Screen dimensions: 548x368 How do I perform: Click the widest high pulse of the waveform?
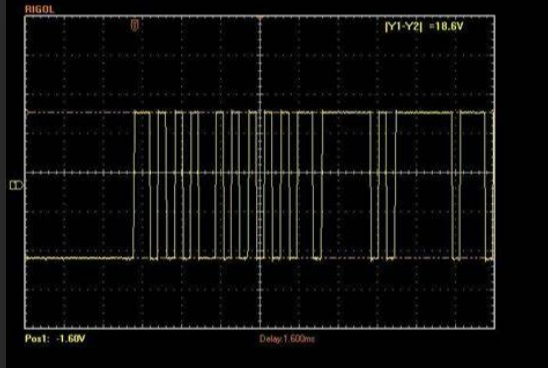[x=424, y=113]
